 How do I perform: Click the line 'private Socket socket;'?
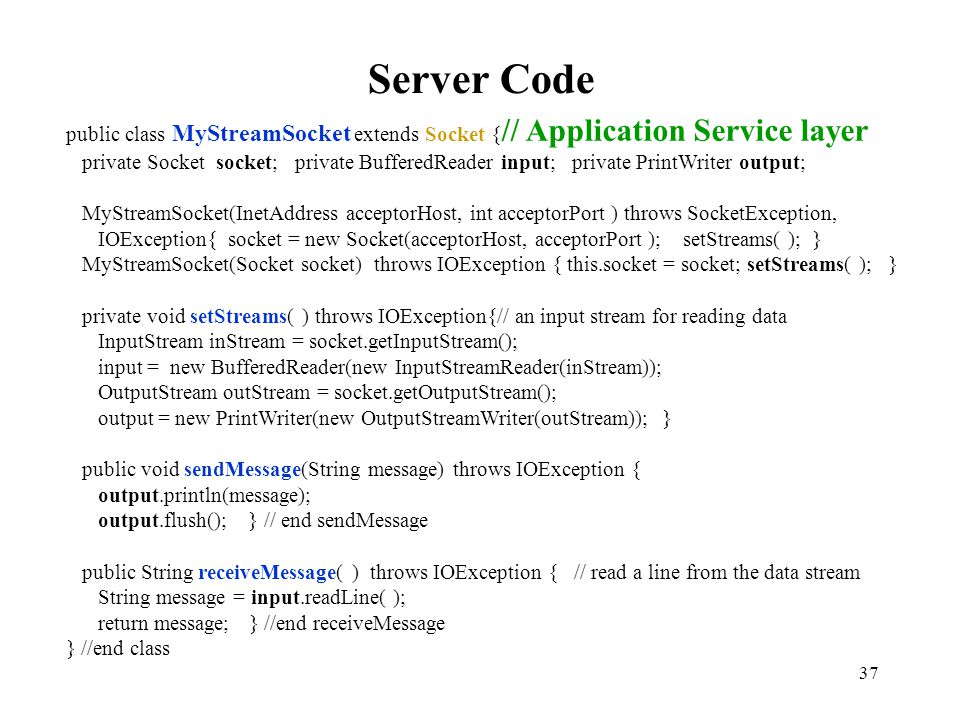tap(179, 162)
